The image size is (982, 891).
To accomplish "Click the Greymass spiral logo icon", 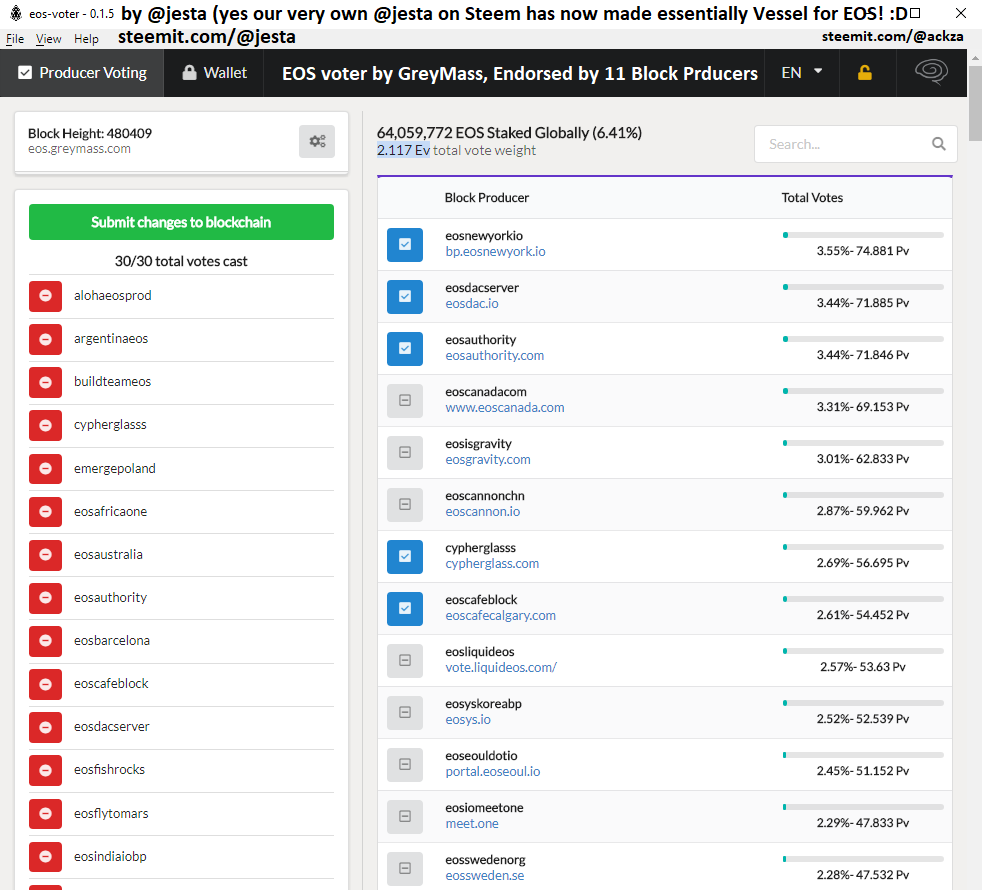I will click(x=931, y=72).
